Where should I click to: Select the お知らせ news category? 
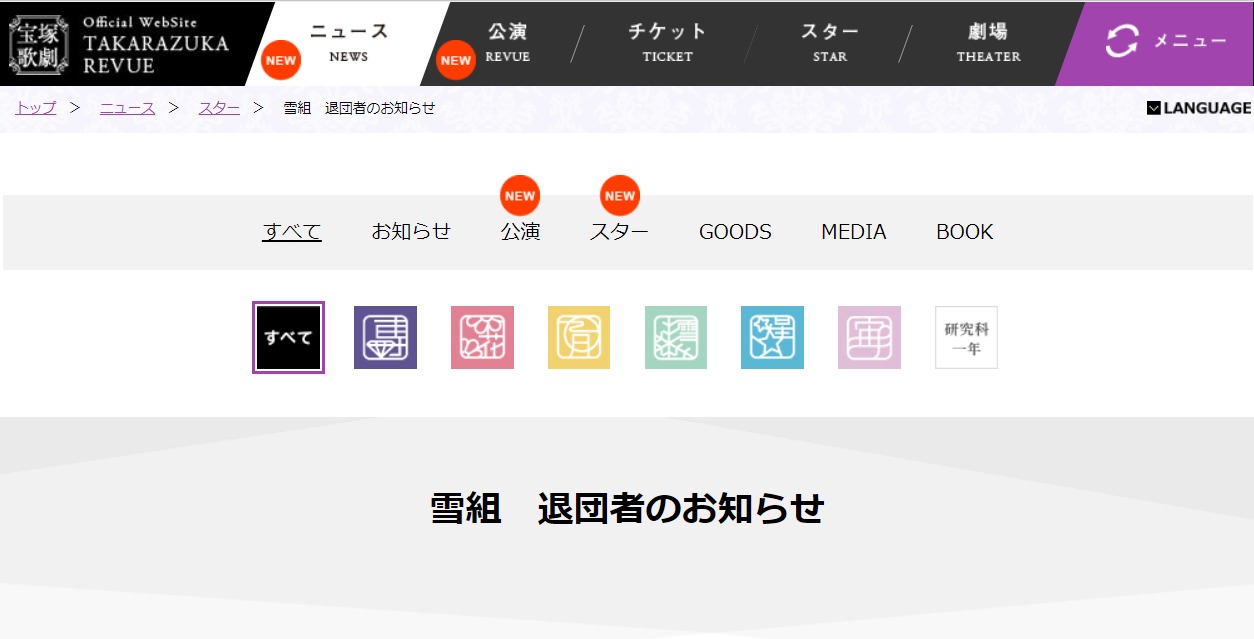coord(411,232)
